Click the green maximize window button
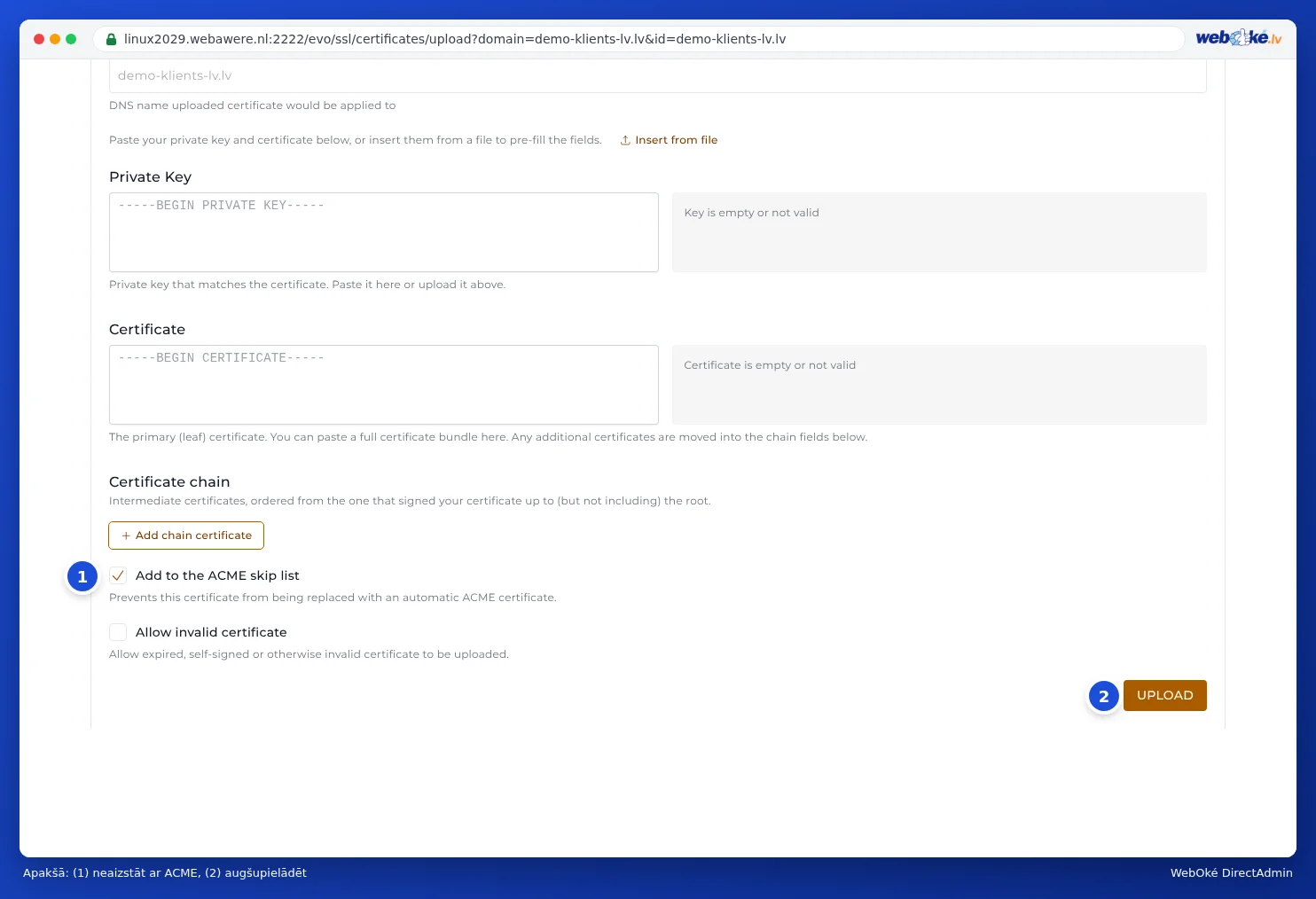1316x899 pixels. pos(71,39)
